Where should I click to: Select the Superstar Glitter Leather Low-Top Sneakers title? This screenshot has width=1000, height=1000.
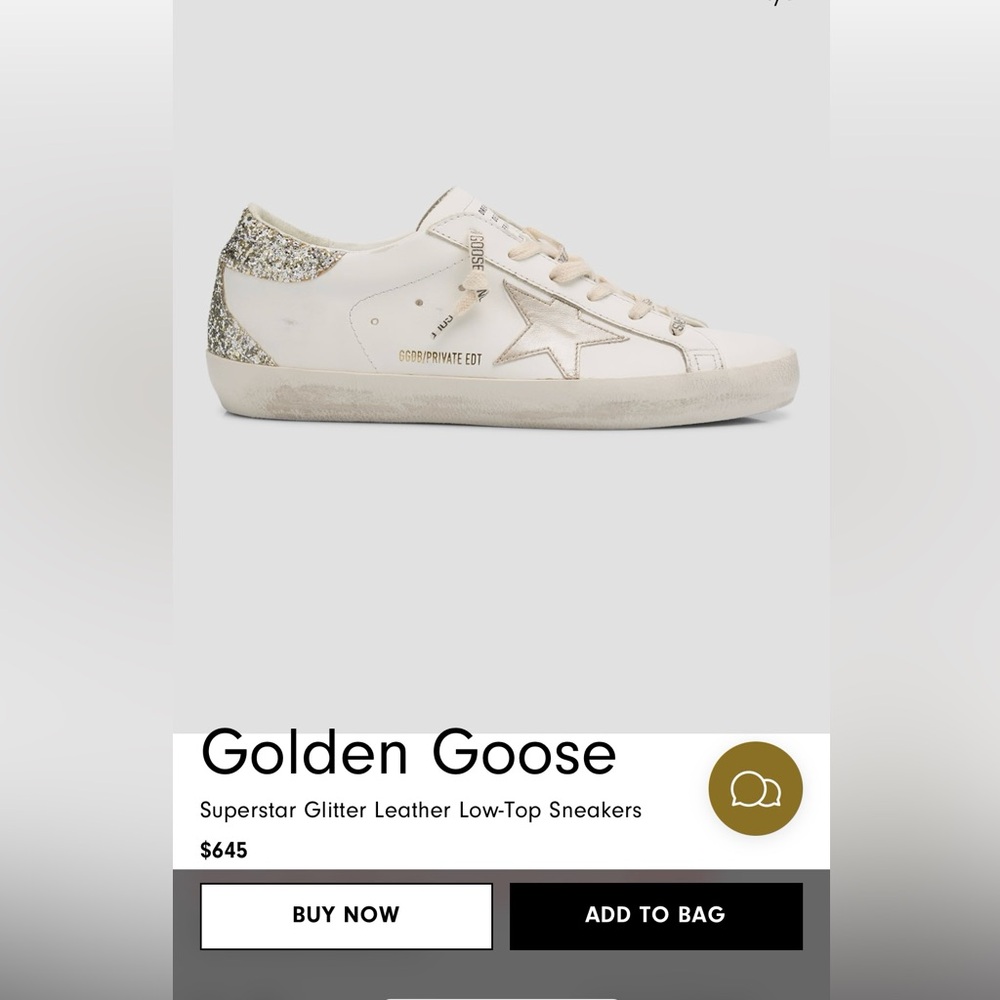pyautogui.click(x=423, y=812)
